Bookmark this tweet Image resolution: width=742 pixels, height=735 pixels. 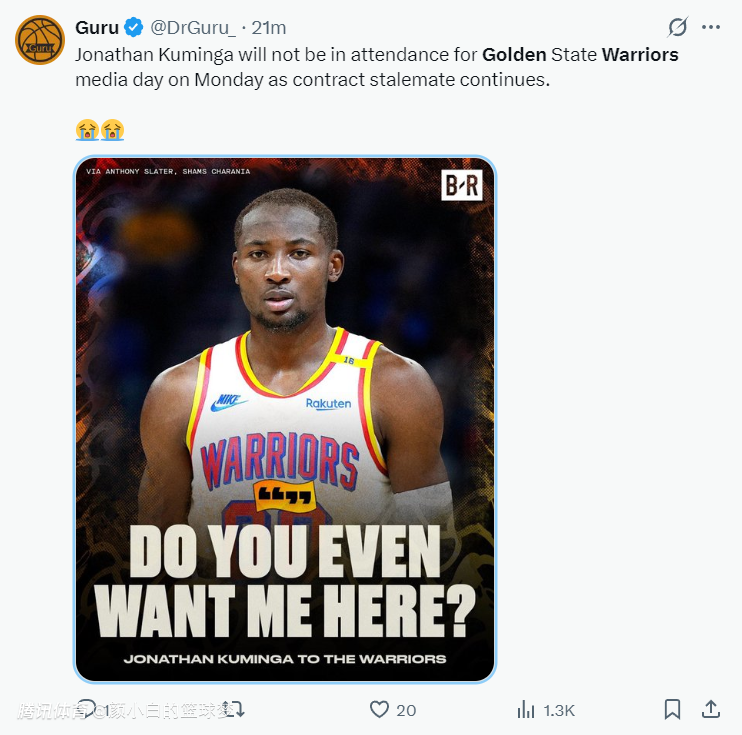coord(673,710)
